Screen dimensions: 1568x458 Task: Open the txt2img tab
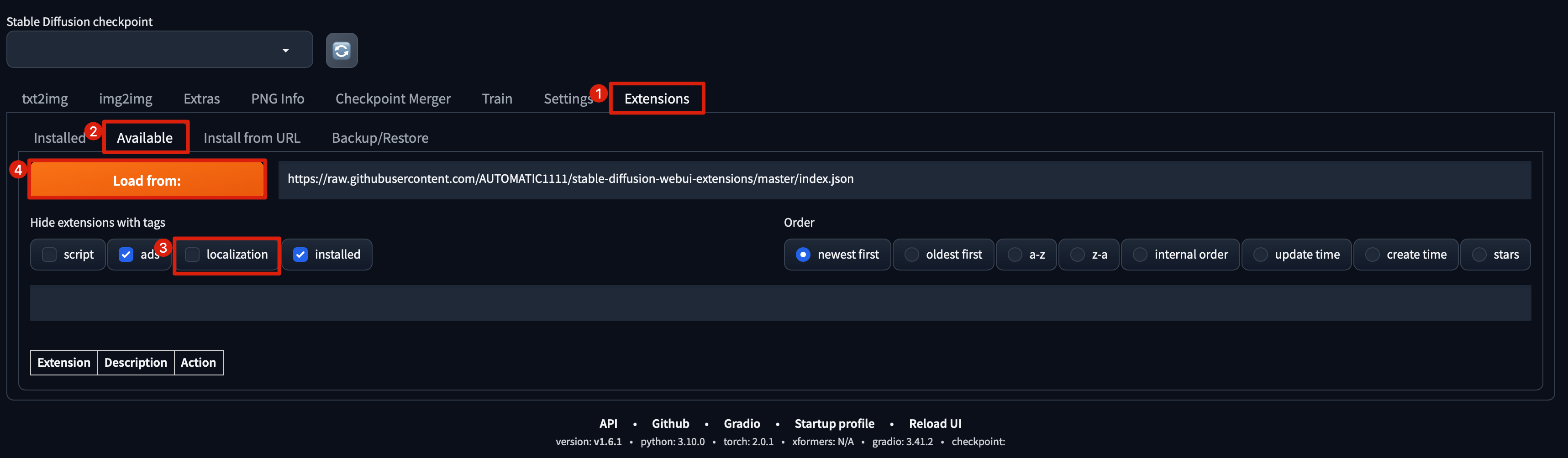[x=45, y=99]
